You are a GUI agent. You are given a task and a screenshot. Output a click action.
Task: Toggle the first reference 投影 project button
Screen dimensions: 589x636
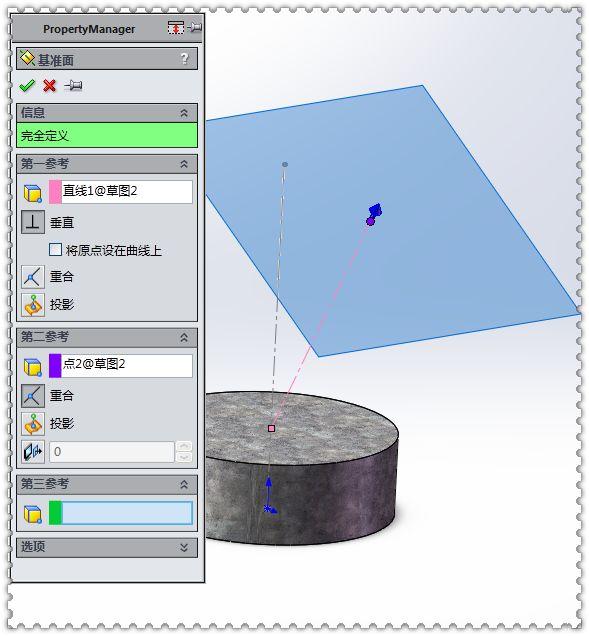(33, 305)
